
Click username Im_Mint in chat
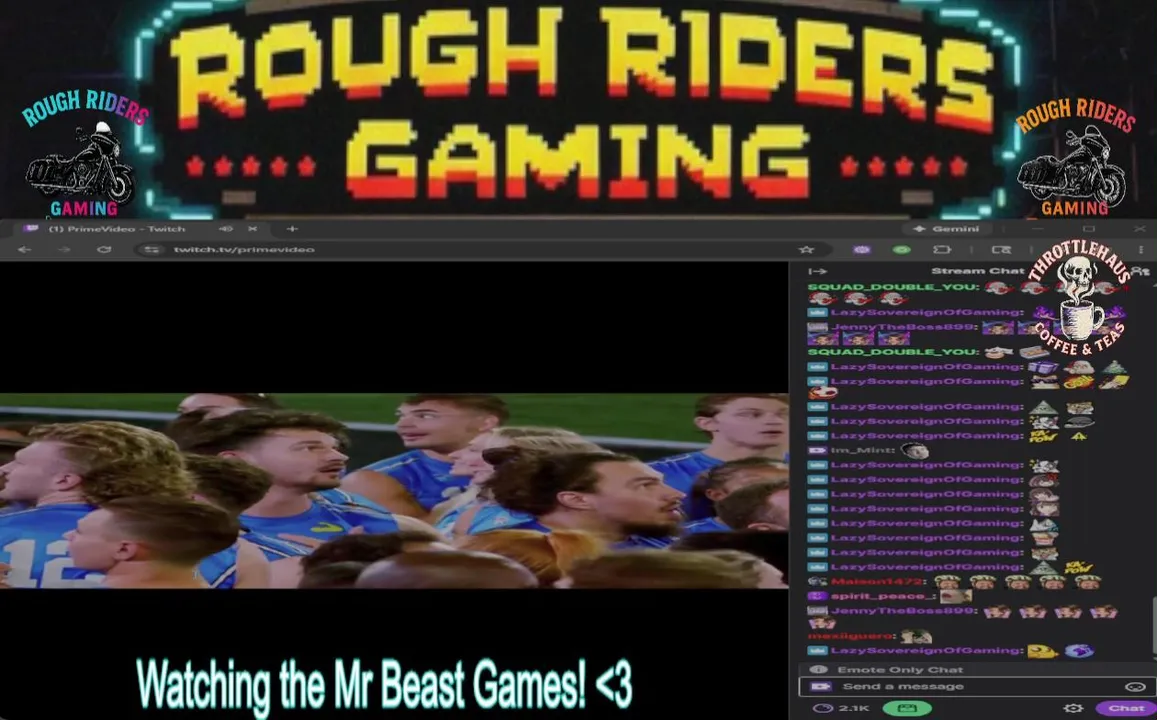pos(863,450)
